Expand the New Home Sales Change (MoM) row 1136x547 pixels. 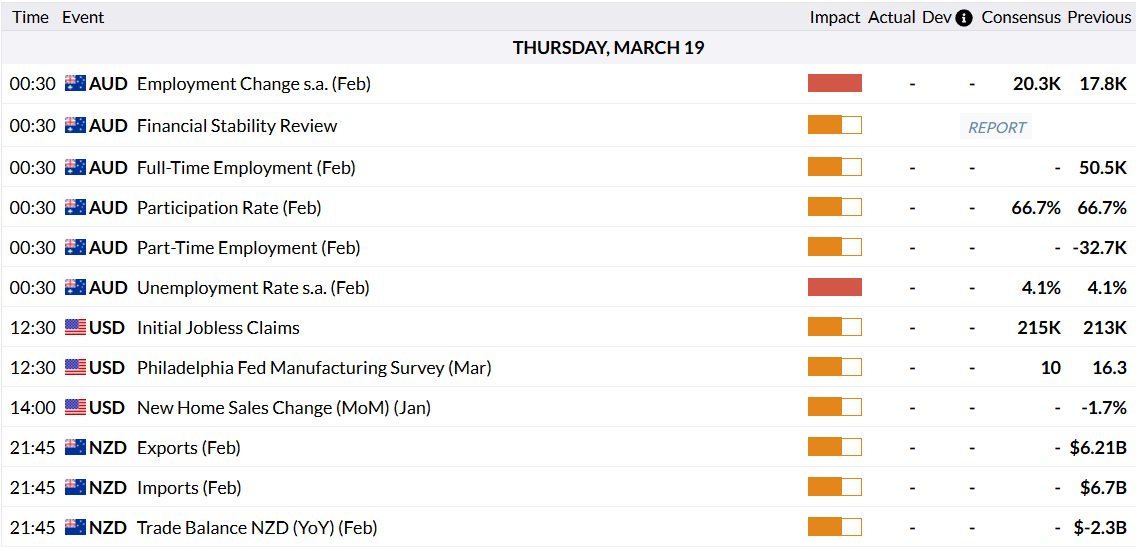tap(284, 408)
